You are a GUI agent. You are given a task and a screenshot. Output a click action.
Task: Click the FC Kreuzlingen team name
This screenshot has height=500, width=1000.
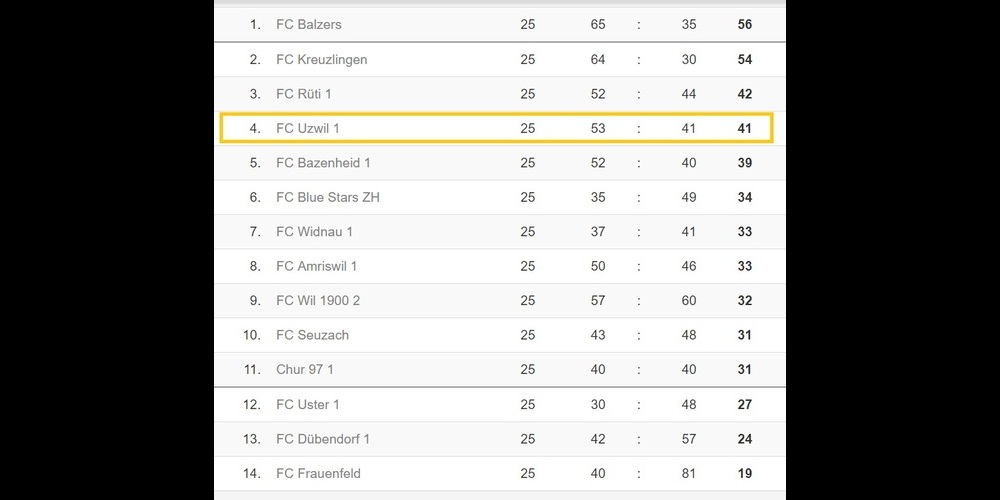(x=321, y=59)
